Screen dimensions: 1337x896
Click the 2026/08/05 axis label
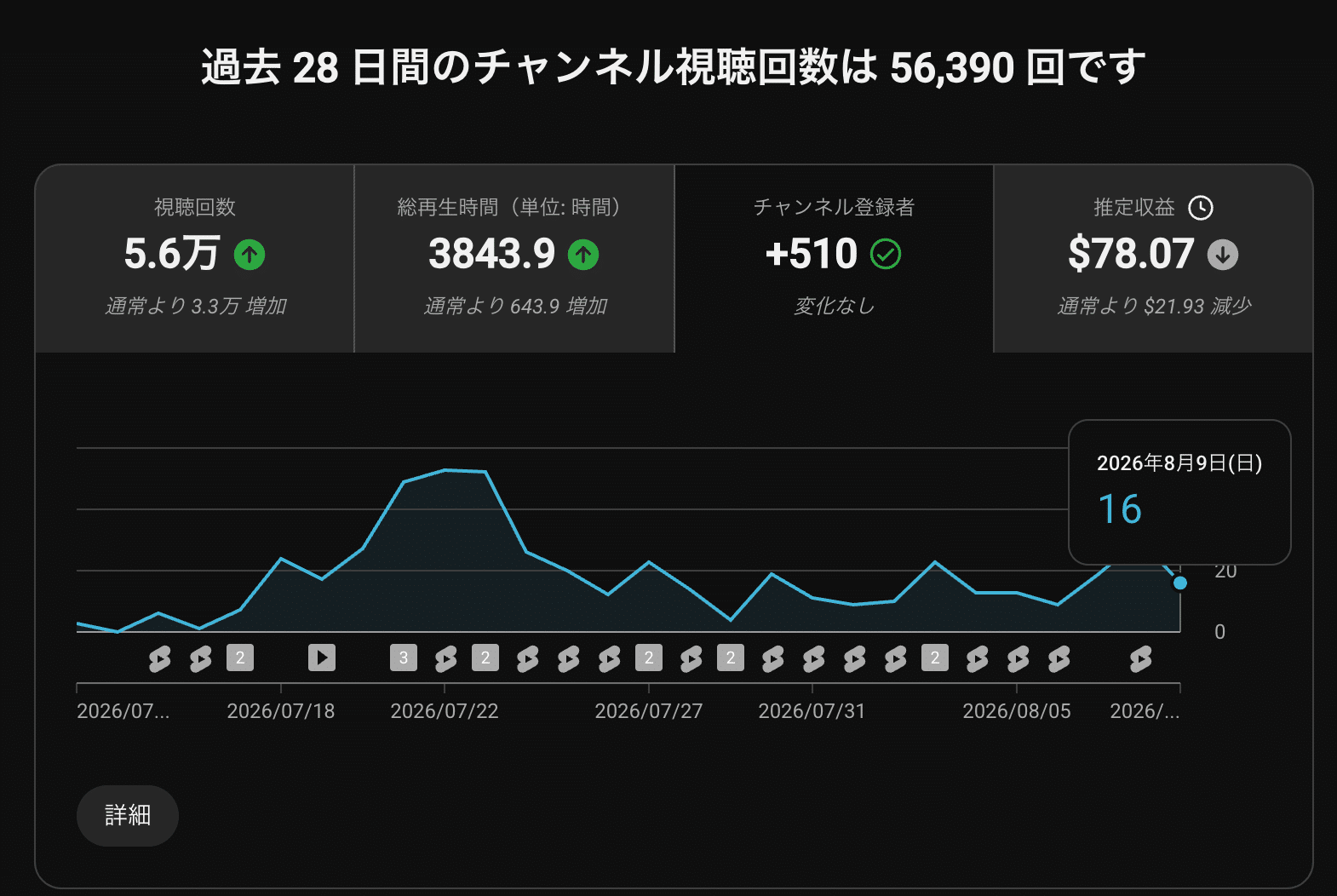click(1017, 711)
